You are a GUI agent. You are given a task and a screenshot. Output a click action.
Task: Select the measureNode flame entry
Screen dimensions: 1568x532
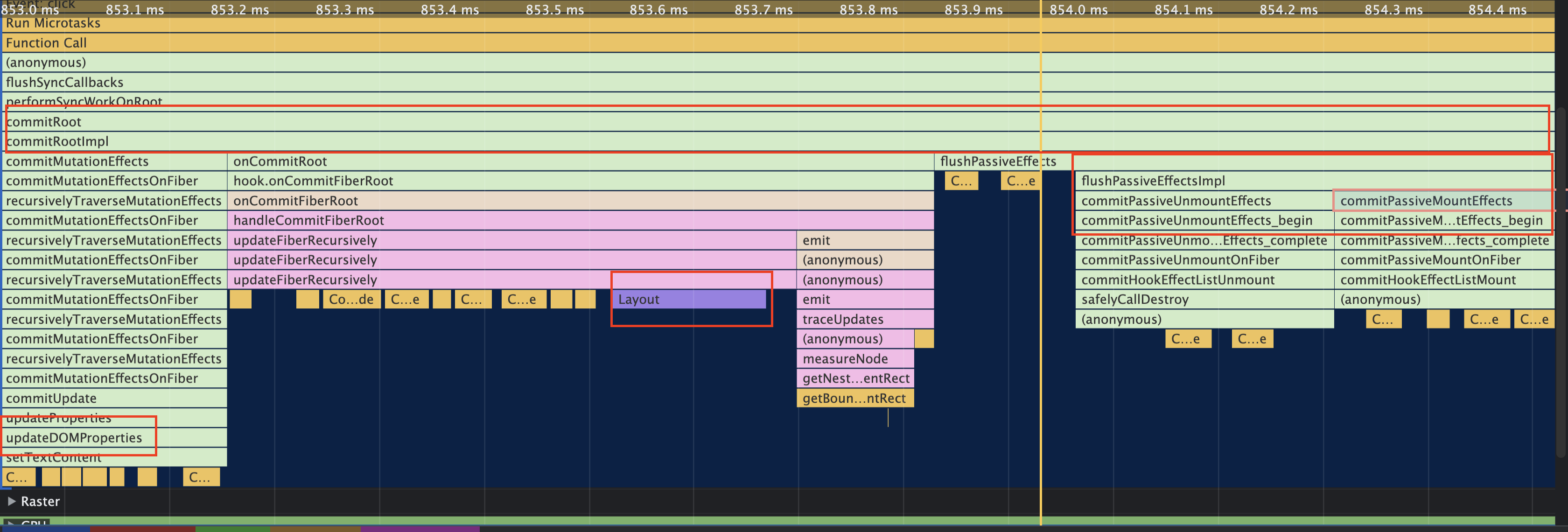[845, 358]
